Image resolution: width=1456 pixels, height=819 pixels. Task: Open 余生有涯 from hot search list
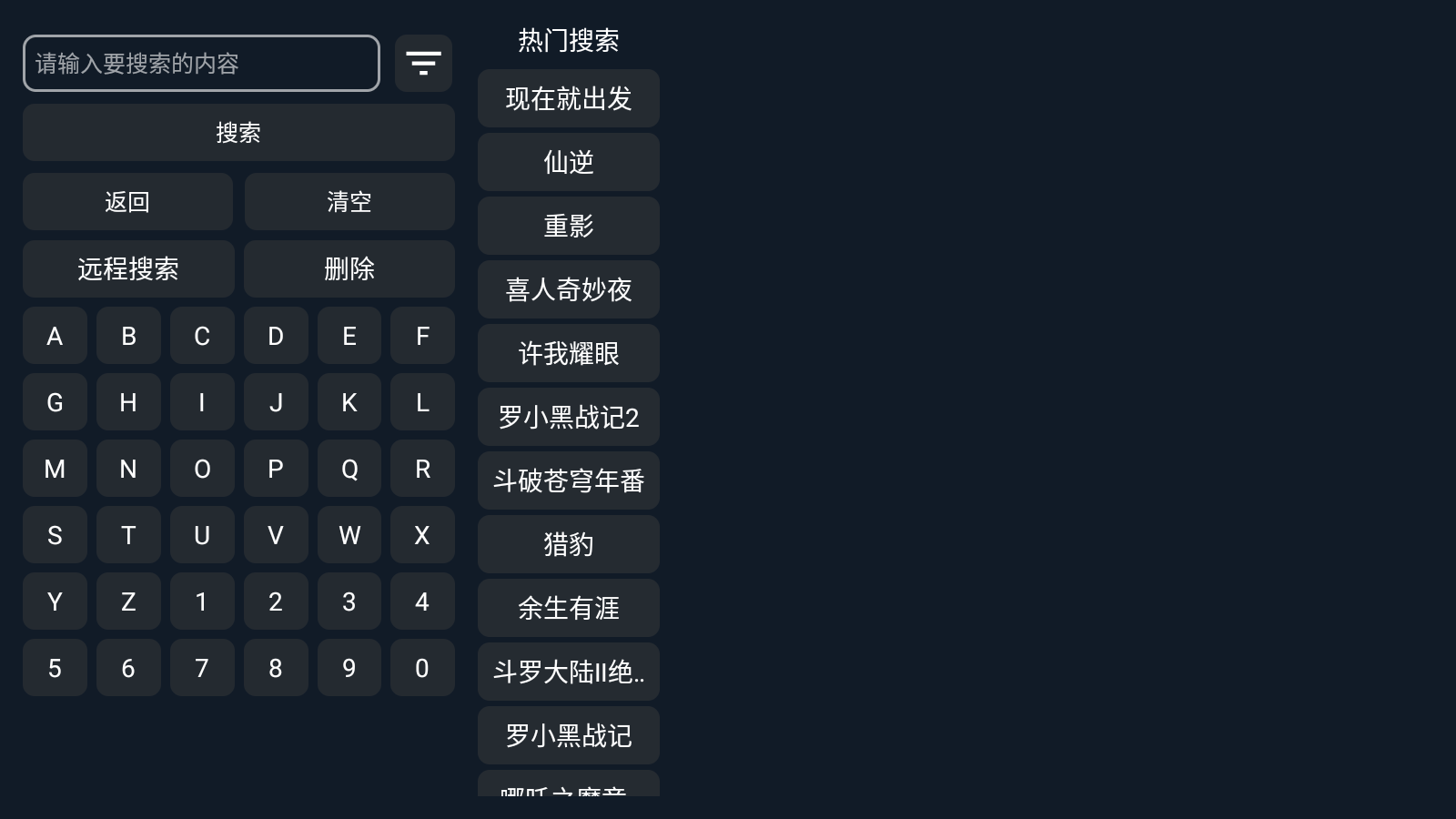[x=568, y=609]
